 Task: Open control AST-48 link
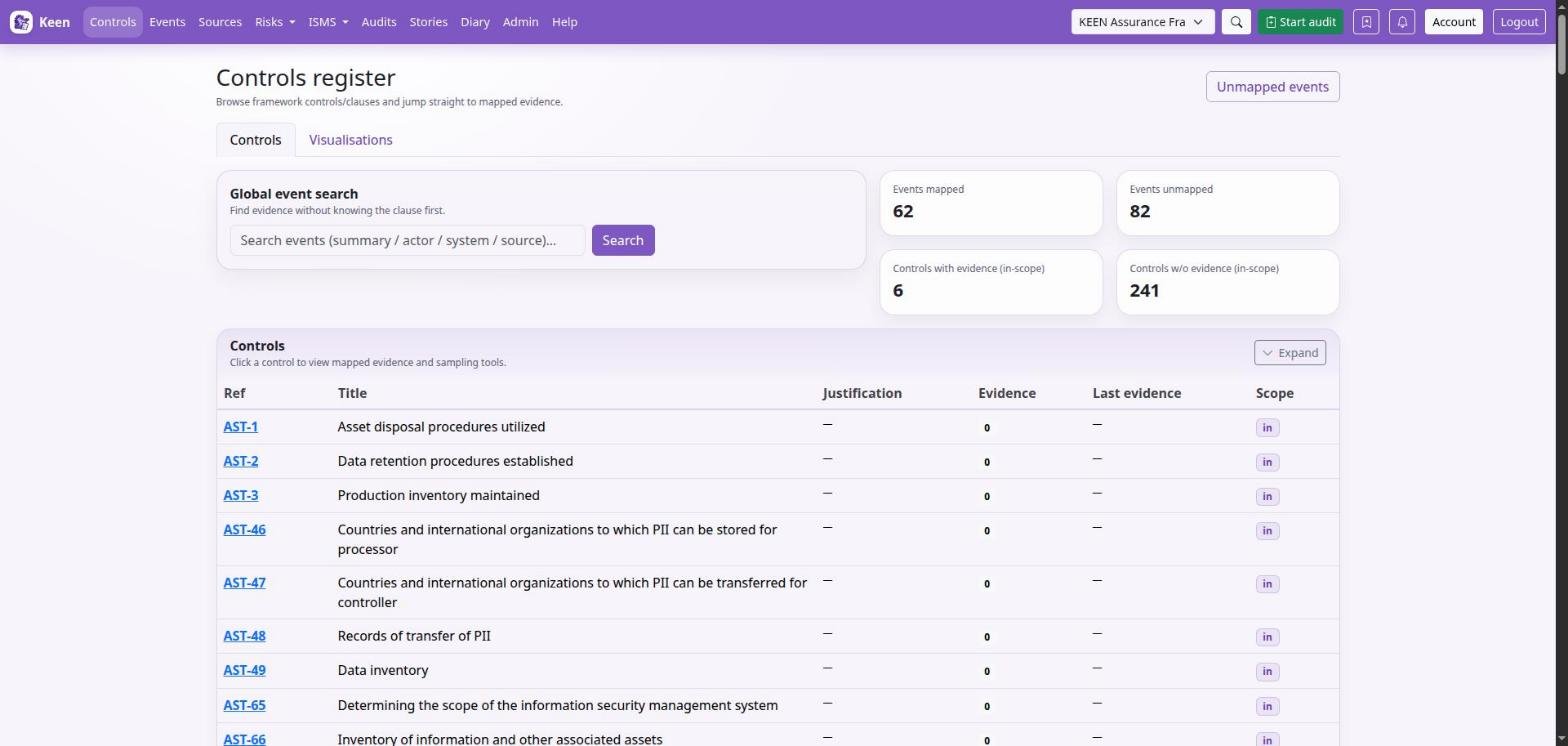(244, 636)
